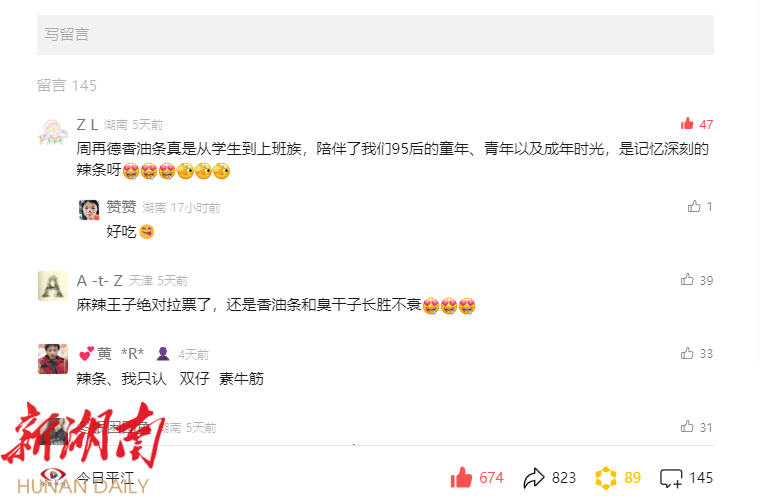This screenshot has width=760, height=496.
Task: Click the username Z L
Action: click(x=87, y=125)
